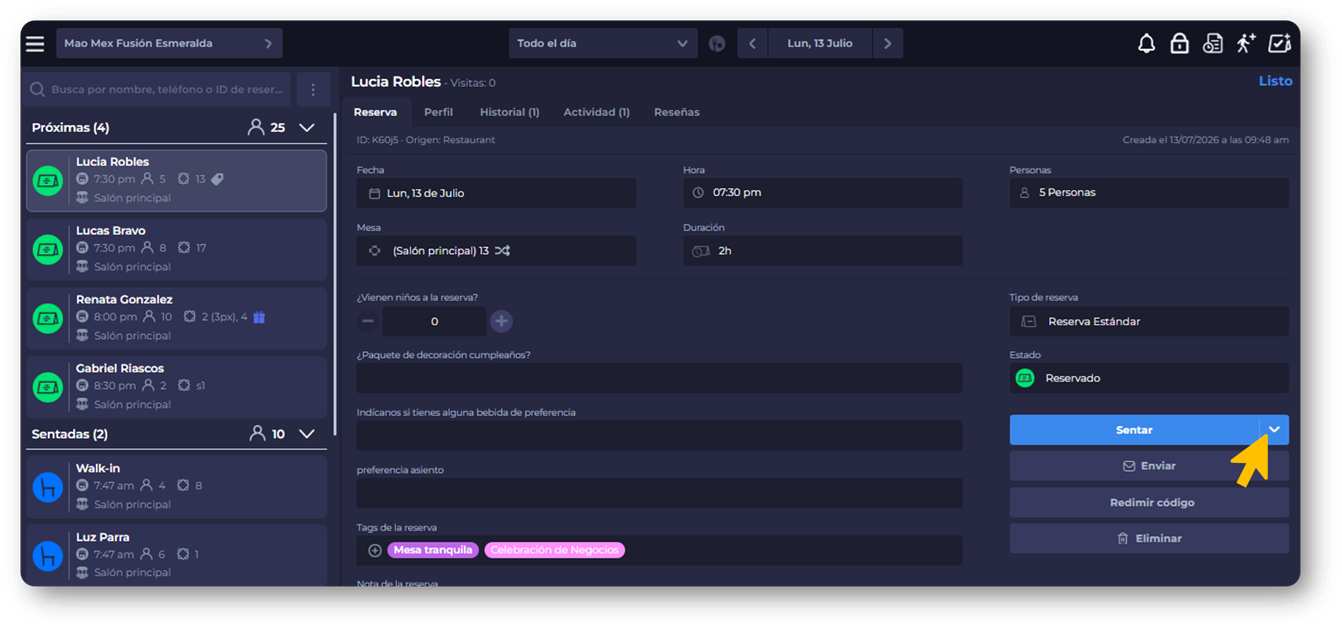Viewport: 1342px width, 628px height.
Task: Click Renata Gonzalez gift icon
Action: [x=259, y=317]
